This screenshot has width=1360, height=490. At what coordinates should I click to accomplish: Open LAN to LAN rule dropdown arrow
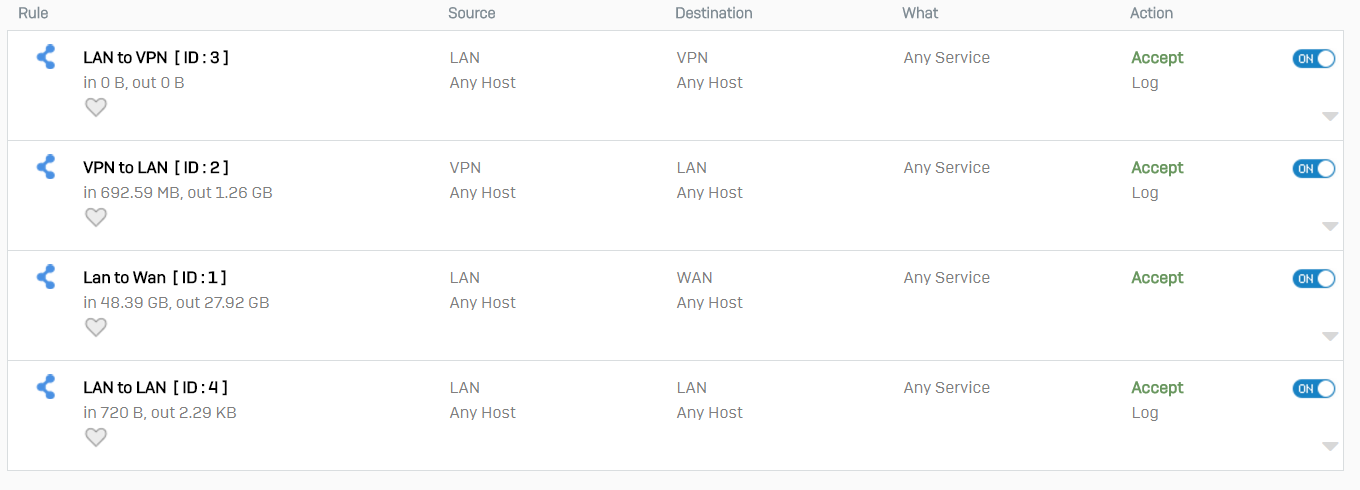[x=1330, y=446]
